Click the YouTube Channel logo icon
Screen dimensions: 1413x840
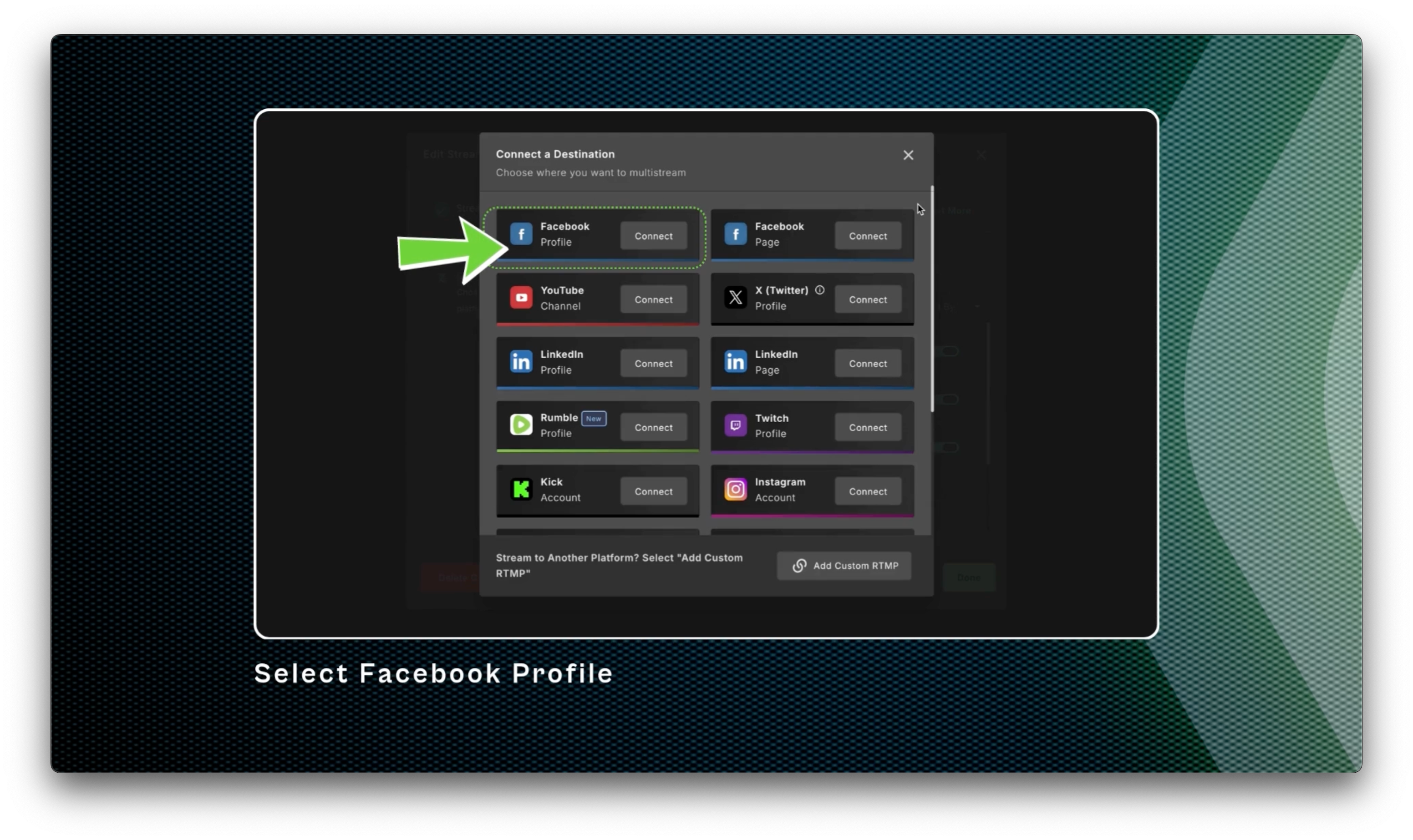coord(521,298)
